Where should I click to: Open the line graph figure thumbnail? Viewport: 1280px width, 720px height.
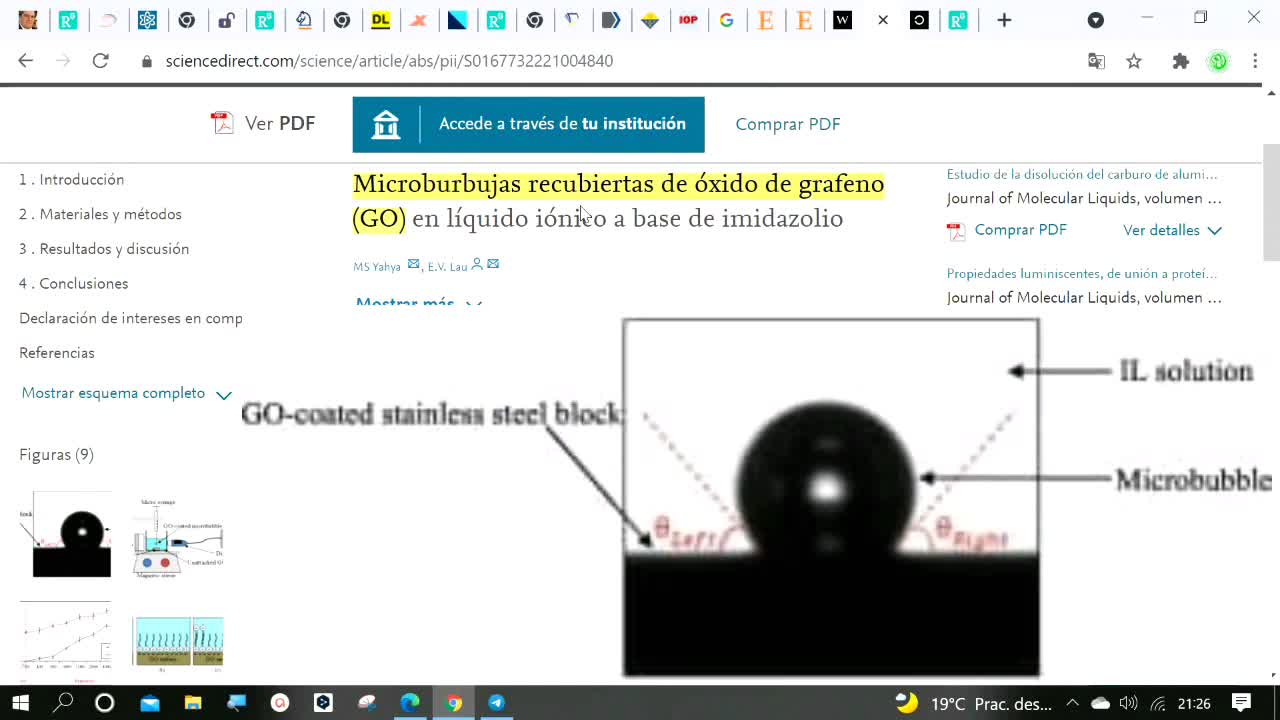click(x=65, y=635)
